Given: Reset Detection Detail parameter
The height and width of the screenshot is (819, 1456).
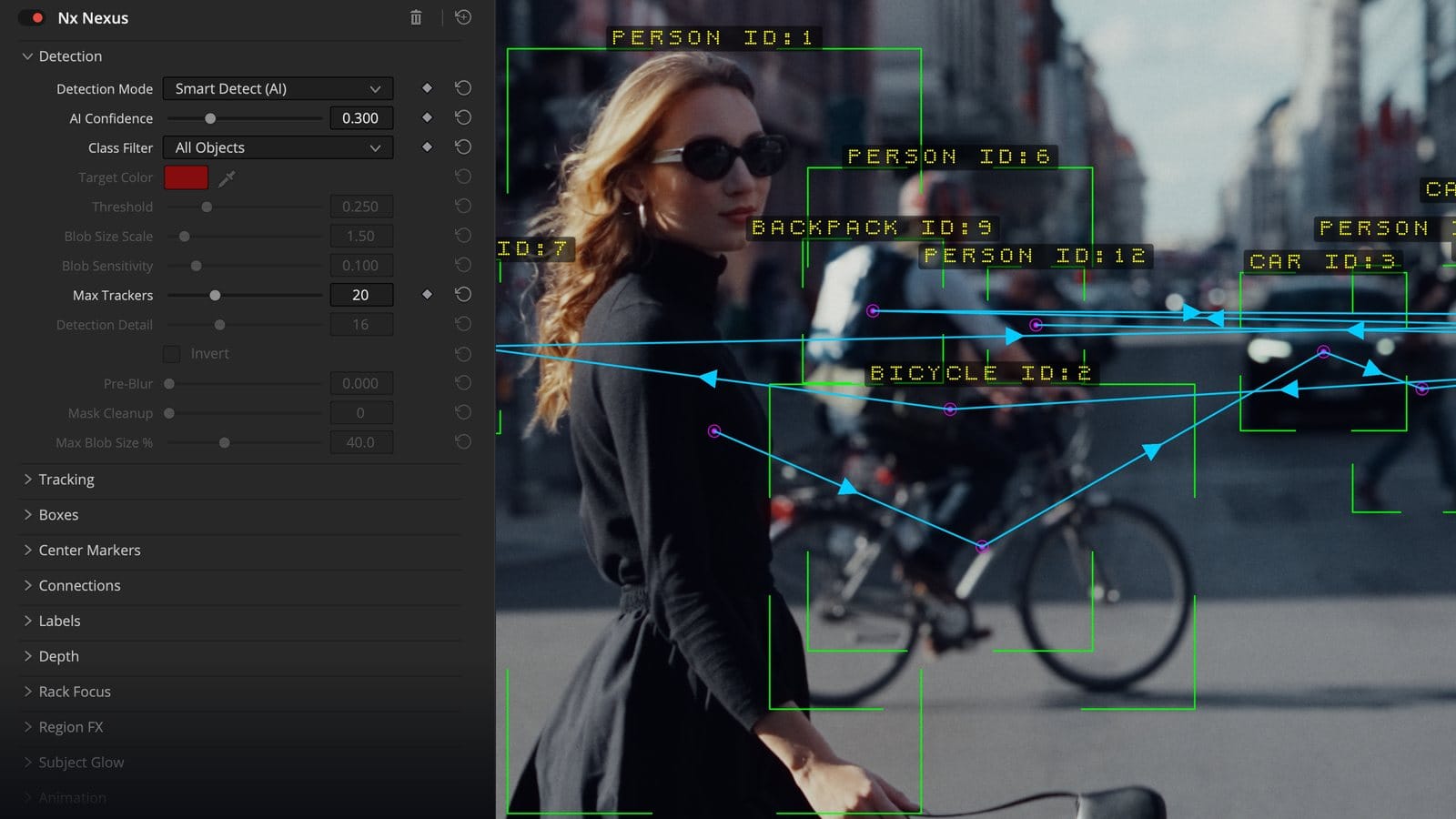Looking at the screenshot, I should tap(463, 324).
